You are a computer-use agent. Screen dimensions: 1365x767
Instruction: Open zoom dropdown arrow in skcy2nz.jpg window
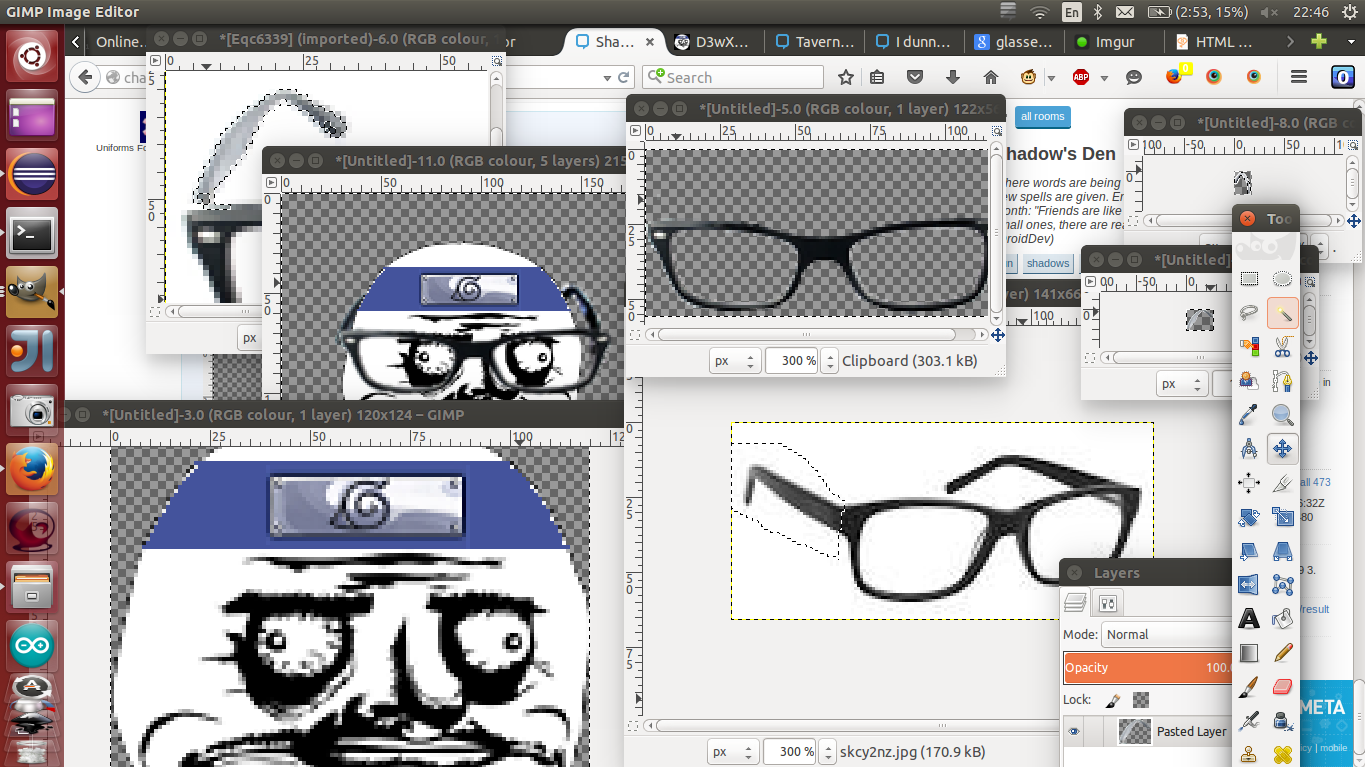click(827, 752)
